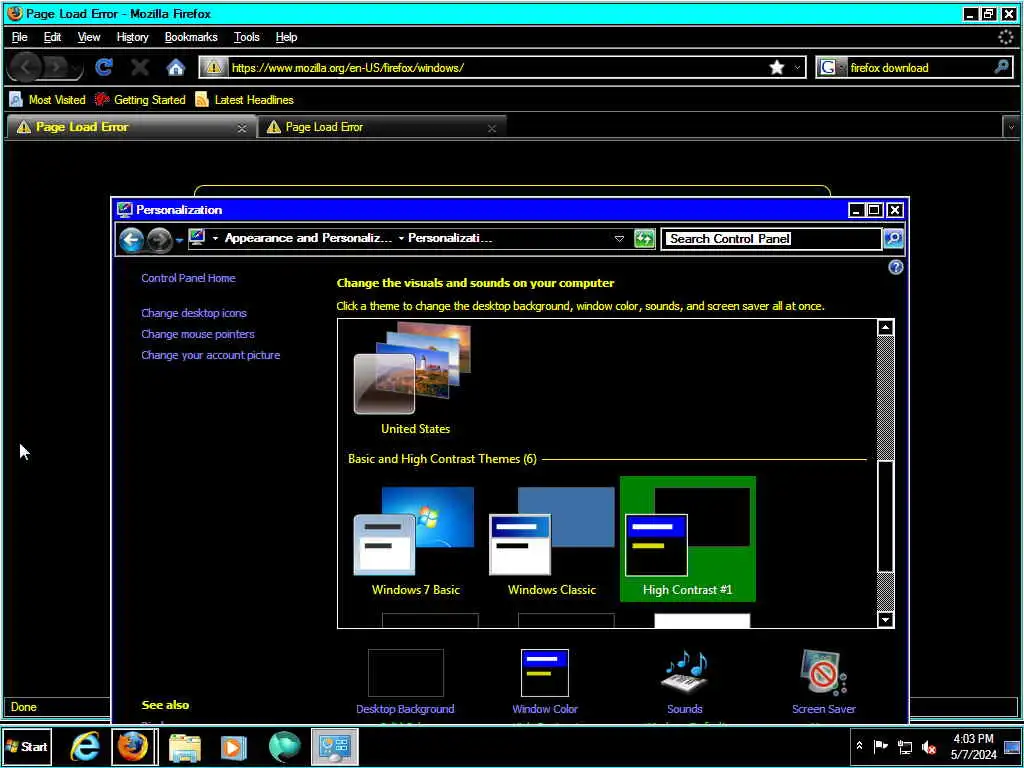Click the muted volume tray icon
The width and height of the screenshot is (1024, 768).
(929, 747)
